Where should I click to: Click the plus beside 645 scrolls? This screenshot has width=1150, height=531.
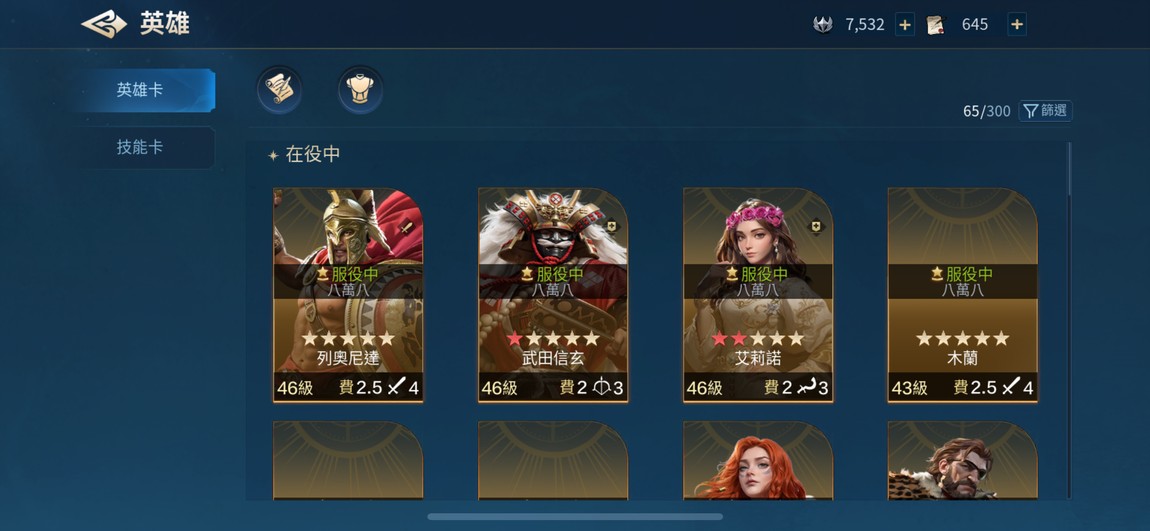(x=1017, y=25)
